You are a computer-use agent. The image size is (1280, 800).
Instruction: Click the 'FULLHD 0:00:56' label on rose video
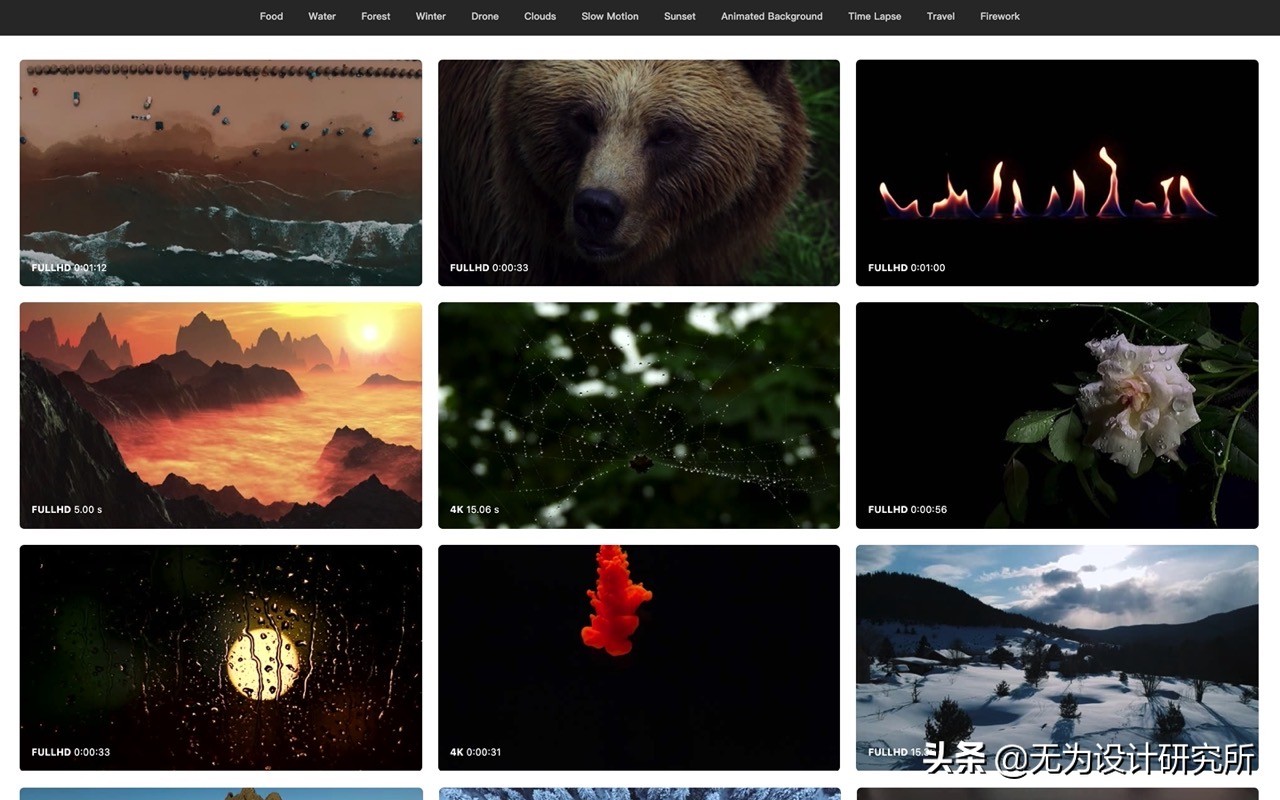pos(907,510)
